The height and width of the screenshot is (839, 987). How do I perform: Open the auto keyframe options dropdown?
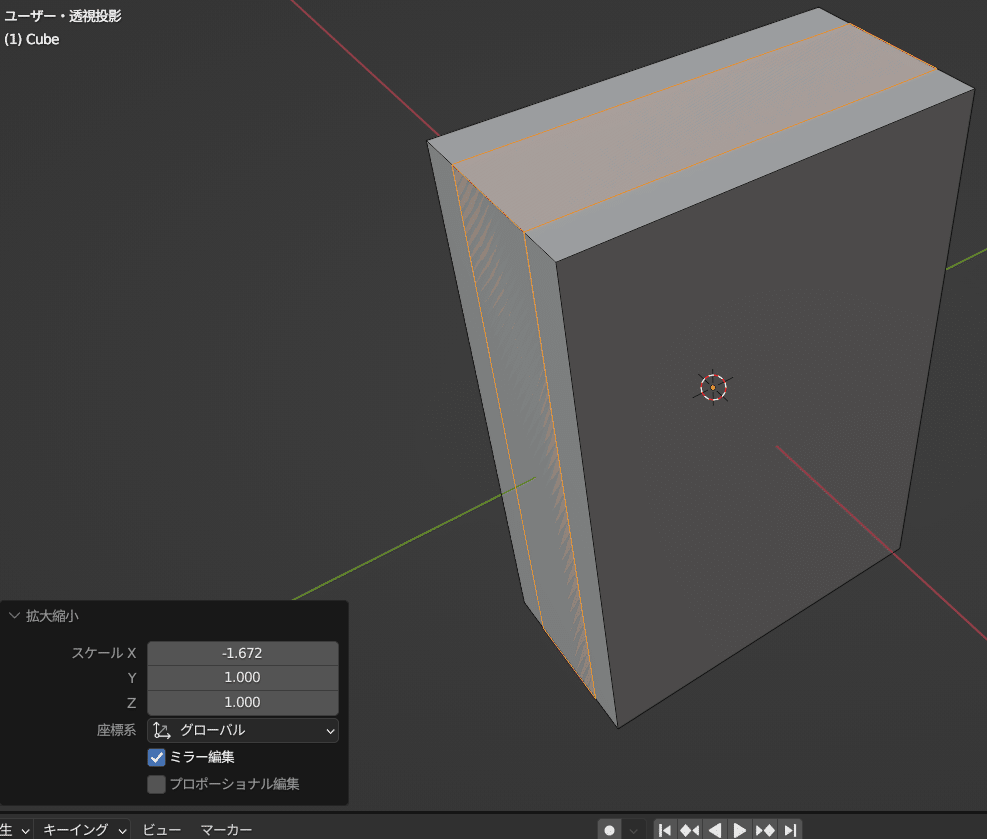634,830
